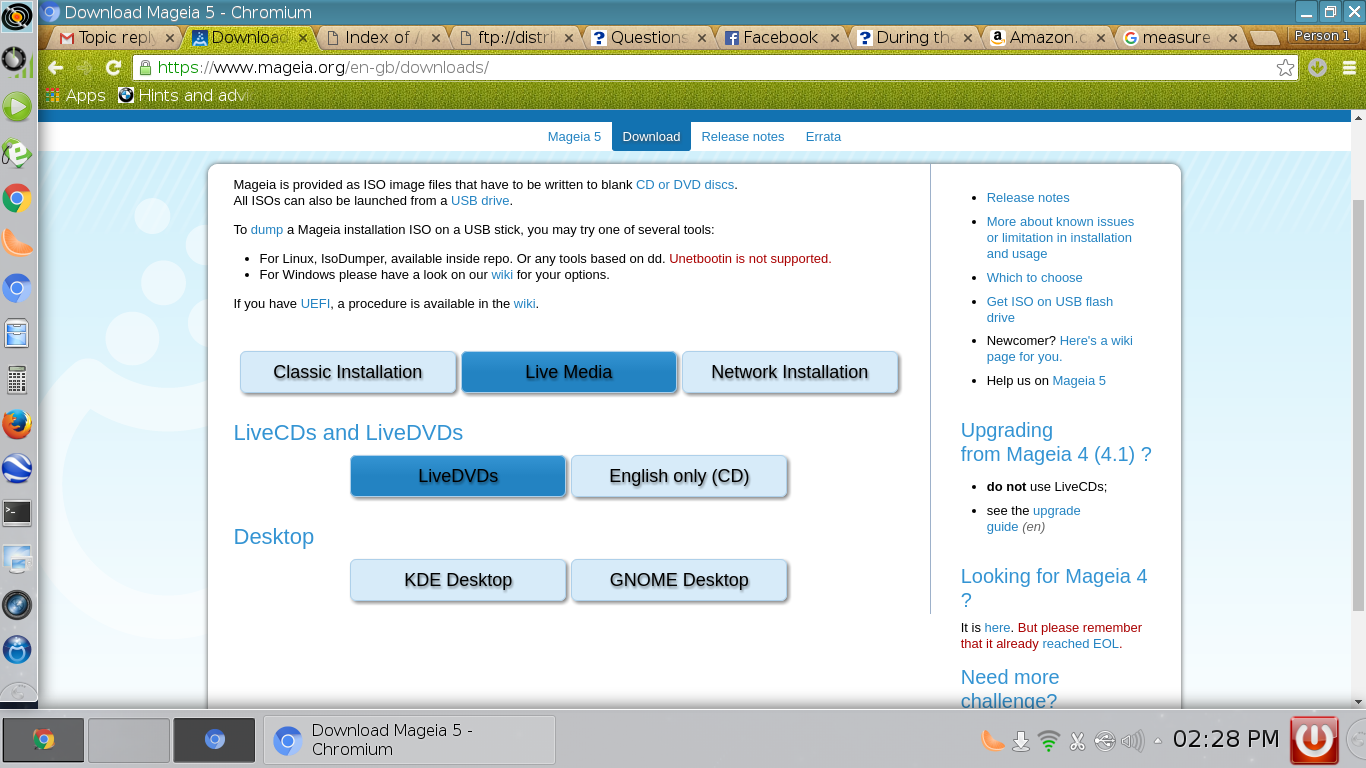Open the Which to choose sidebar link
1366x768 pixels.
(1034, 278)
